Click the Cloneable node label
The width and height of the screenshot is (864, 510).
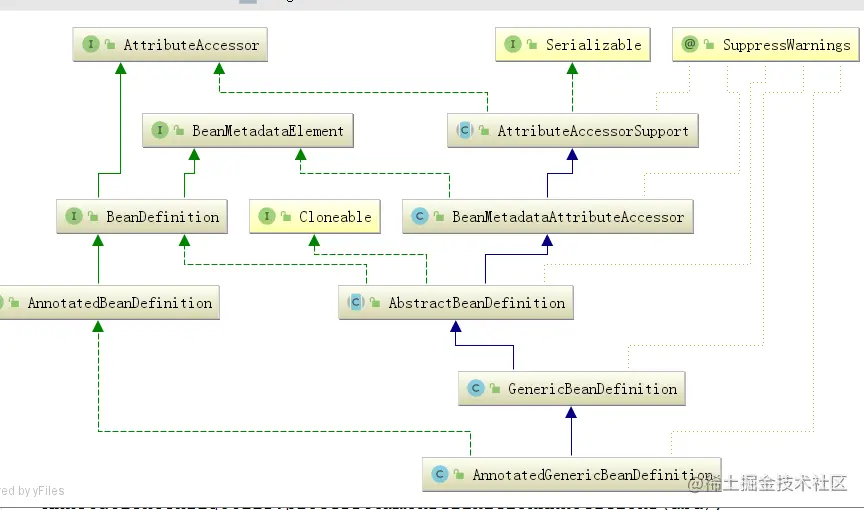(x=335, y=217)
